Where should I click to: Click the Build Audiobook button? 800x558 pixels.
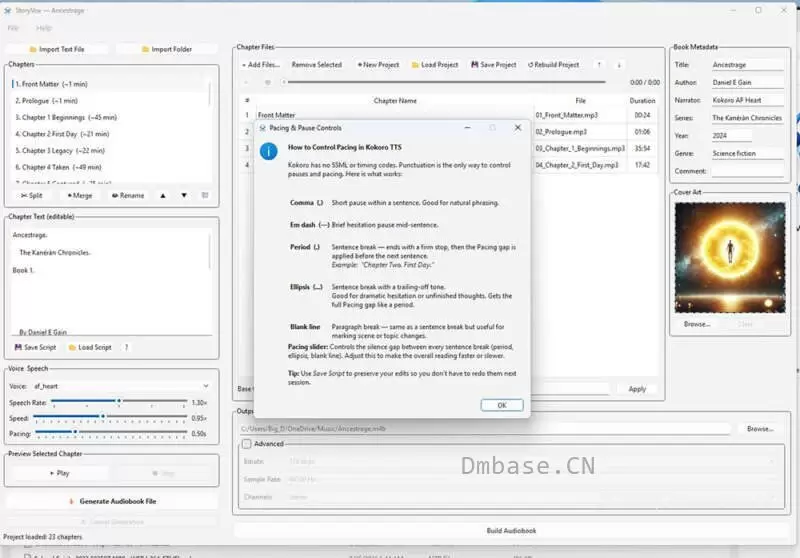(x=511, y=531)
